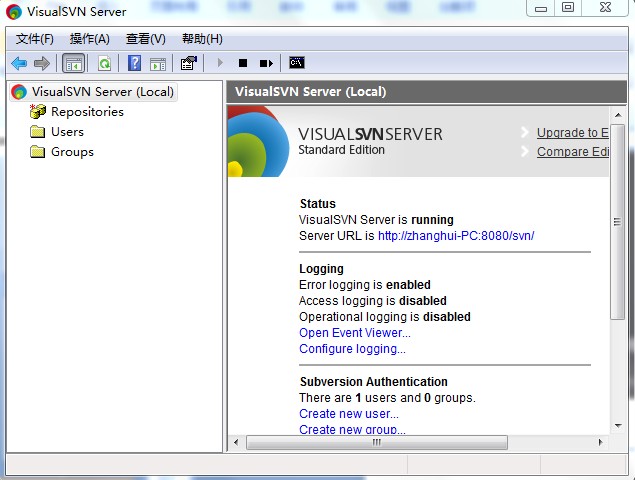
Task: Click the VisualSVN logo in the title bar
Action: (14, 11)
